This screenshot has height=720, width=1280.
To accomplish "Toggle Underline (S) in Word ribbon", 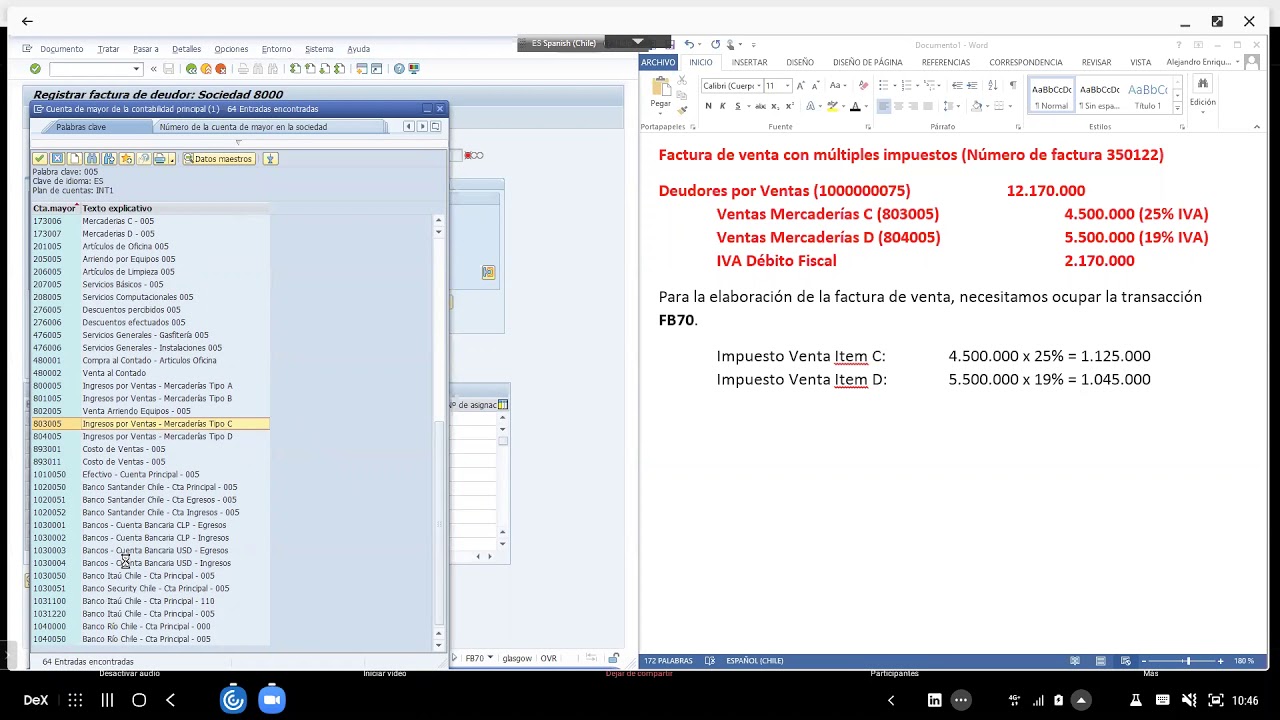I will 737,106.
